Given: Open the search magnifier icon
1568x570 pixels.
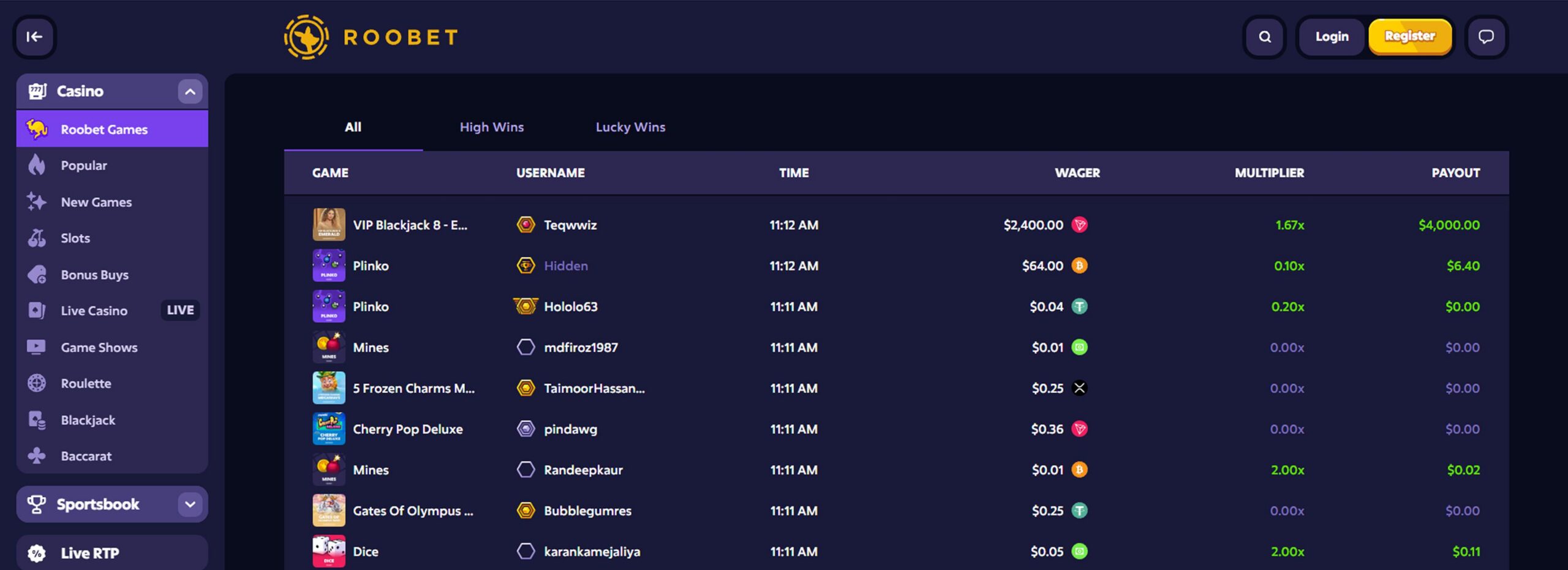Looking at the screenshot, I should tap(1264, 37).
